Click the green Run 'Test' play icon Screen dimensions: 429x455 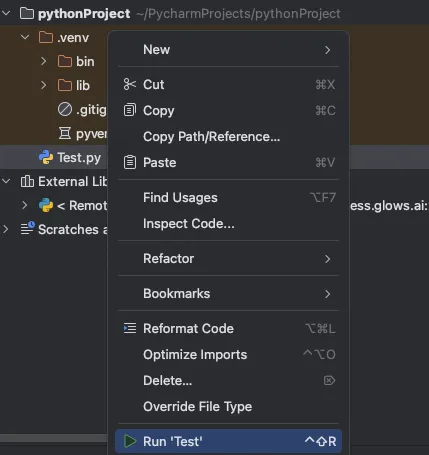[130, 441]
